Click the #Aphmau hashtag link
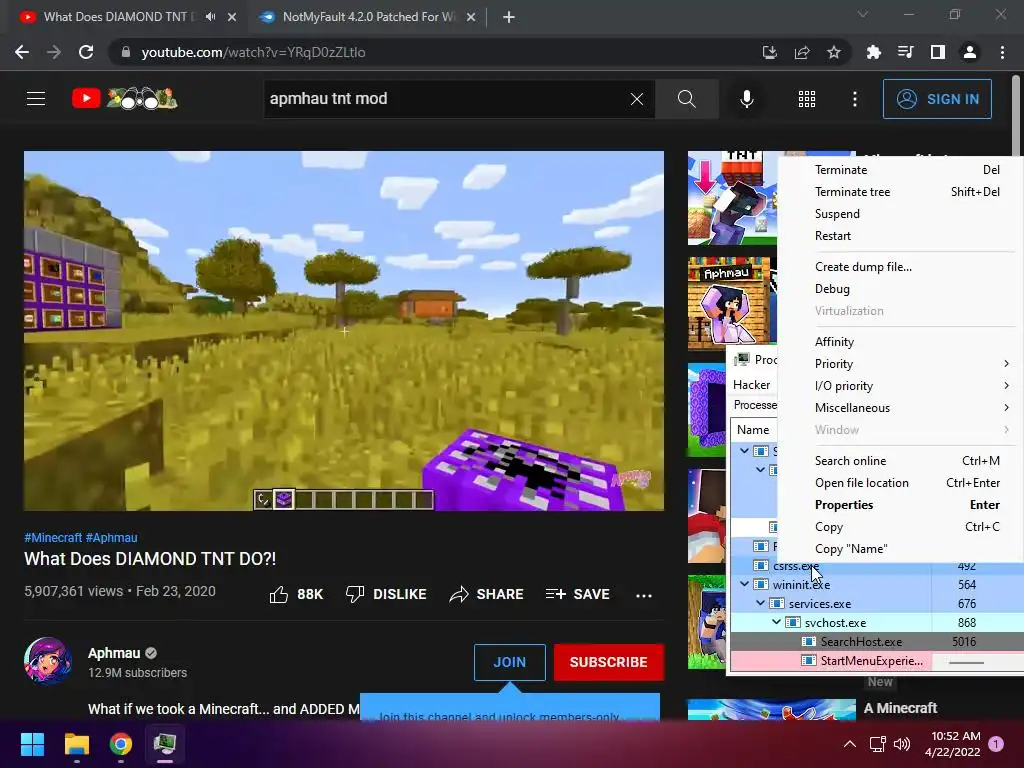This screenshot has width=1024, height=768. [112, 538]
